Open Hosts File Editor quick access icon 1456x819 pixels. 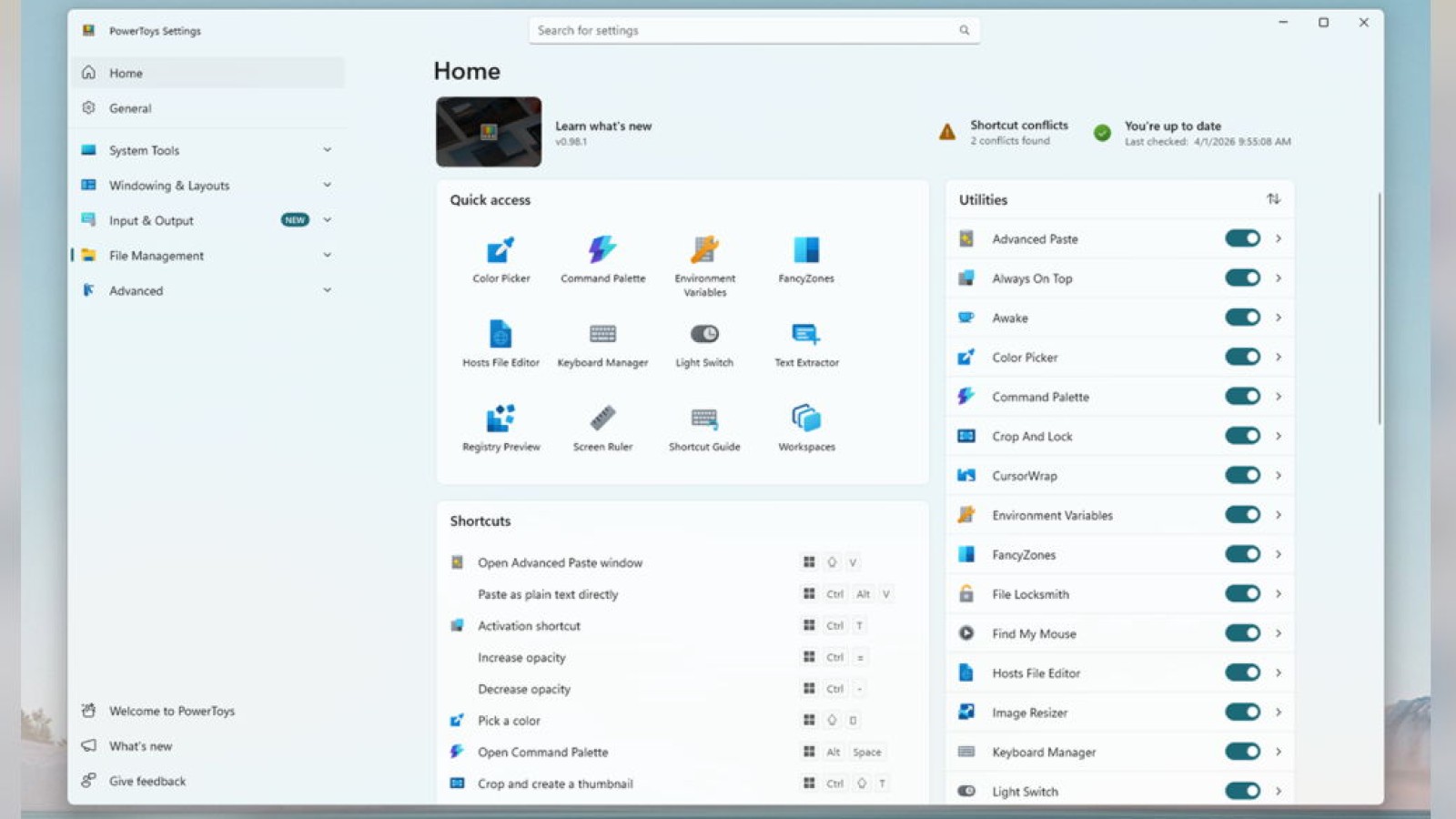pos(500,343)
